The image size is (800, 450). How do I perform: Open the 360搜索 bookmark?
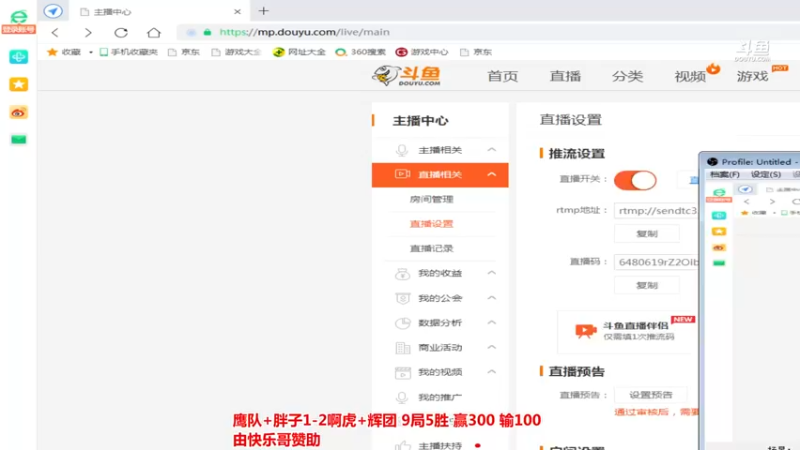(360, 52)
